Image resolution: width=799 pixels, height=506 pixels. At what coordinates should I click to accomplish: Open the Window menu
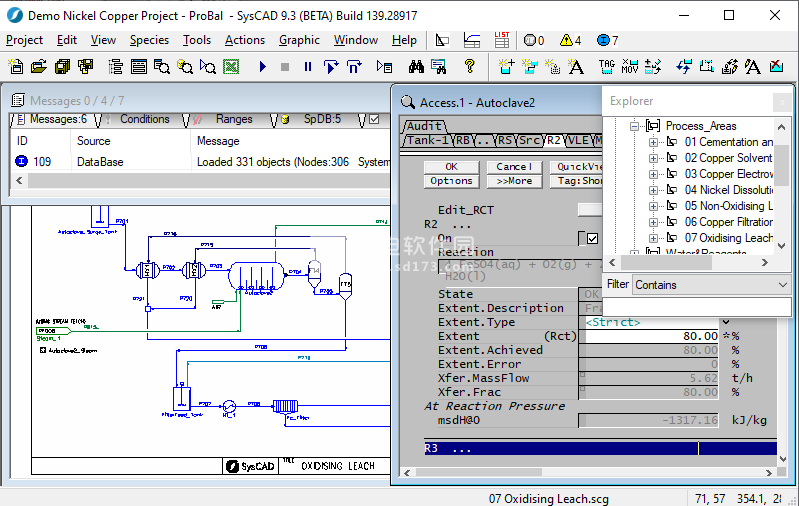point(356,40)
